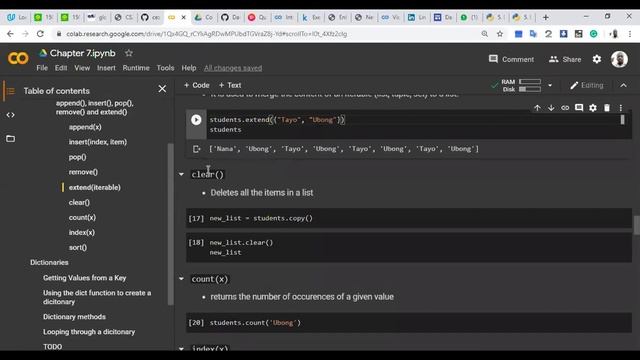Close the Table of contents panel
Screen dimensions: 640x360
pos(162,89)
